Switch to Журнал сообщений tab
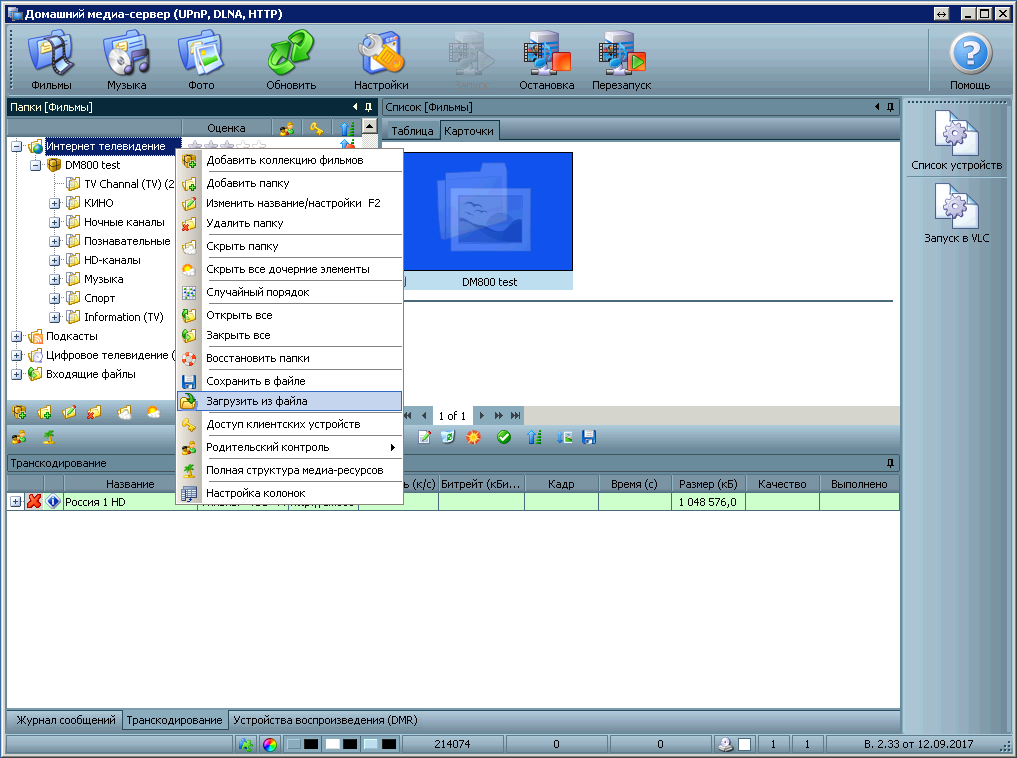Image resolution: width=1017 pixels, height=758 pixels. [x=65, y=720]
